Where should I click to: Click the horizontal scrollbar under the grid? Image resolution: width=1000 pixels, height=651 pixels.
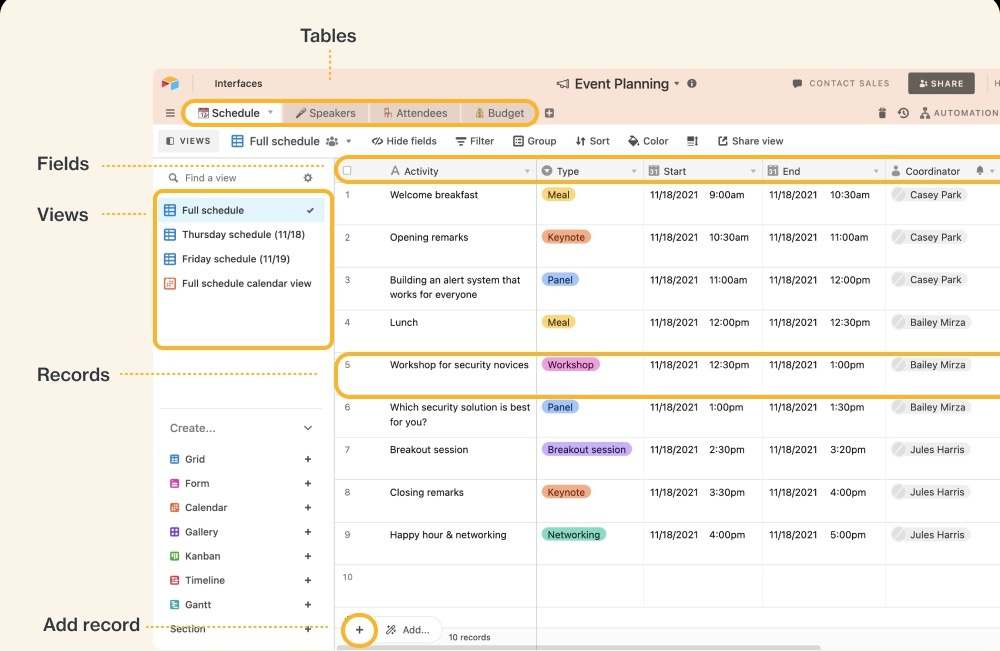(578, 648)
